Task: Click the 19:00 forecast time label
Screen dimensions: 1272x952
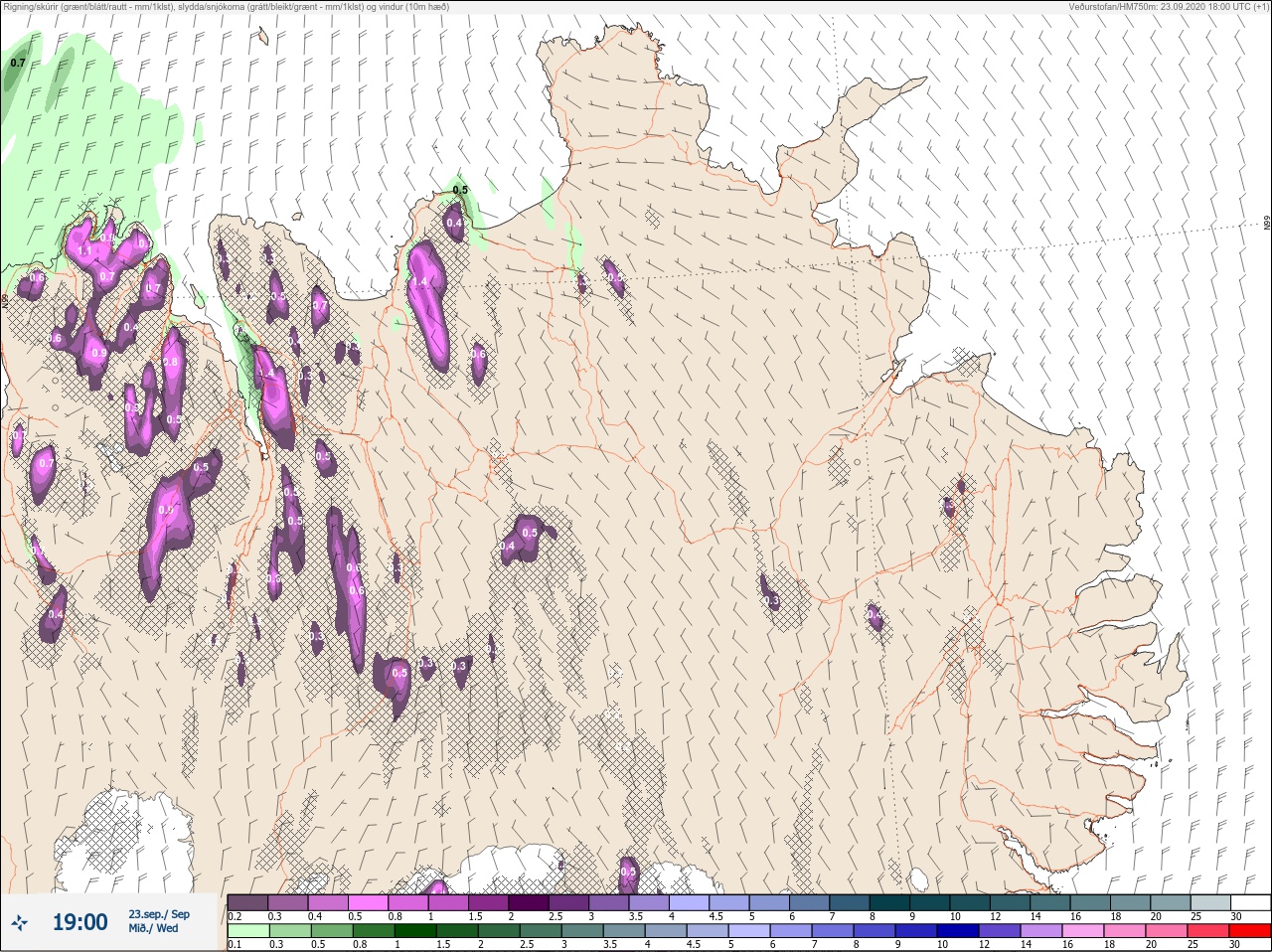Action: (x=79, y=923)
